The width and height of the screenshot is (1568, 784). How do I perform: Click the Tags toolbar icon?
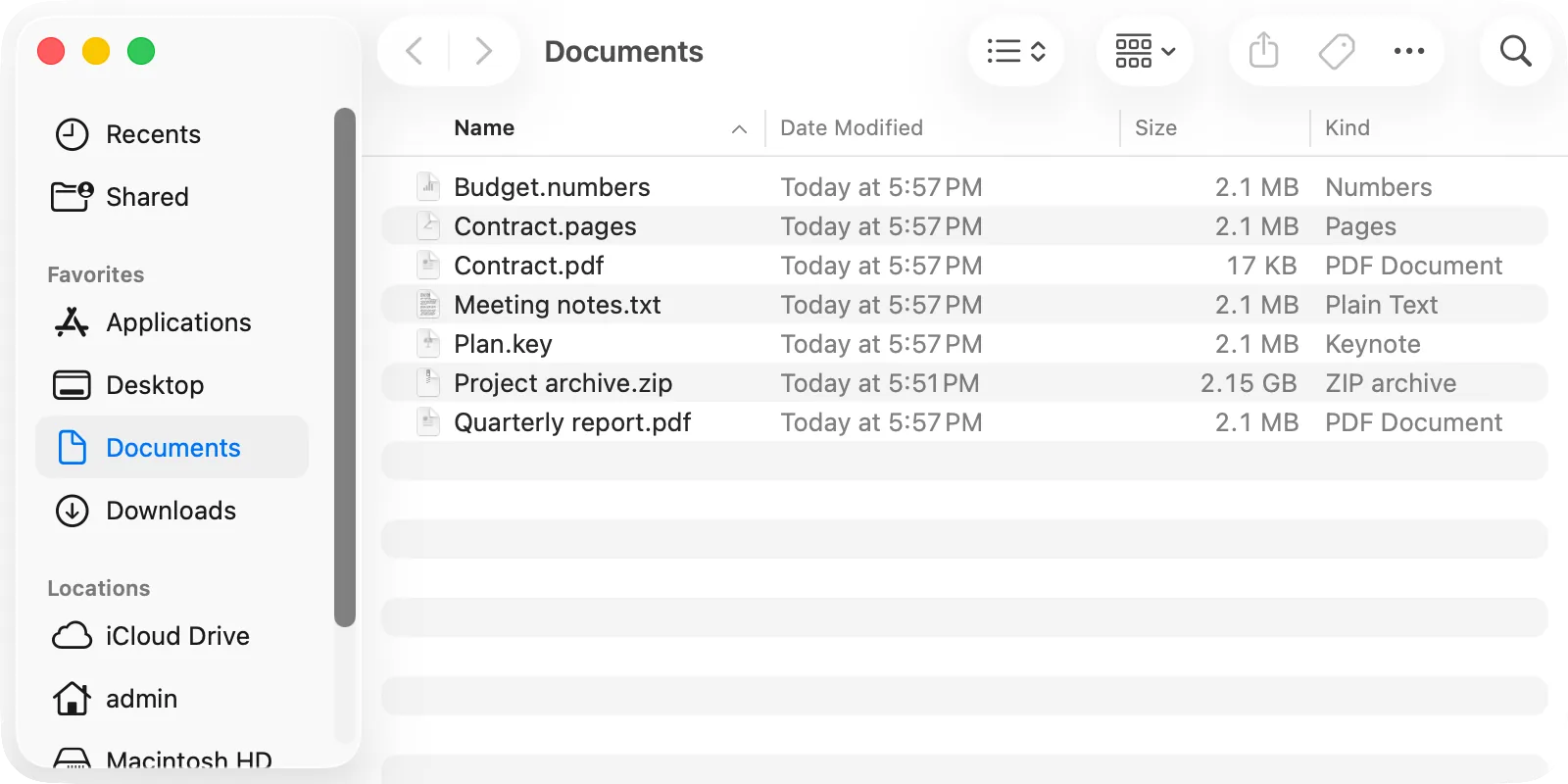coord(1337,51)
